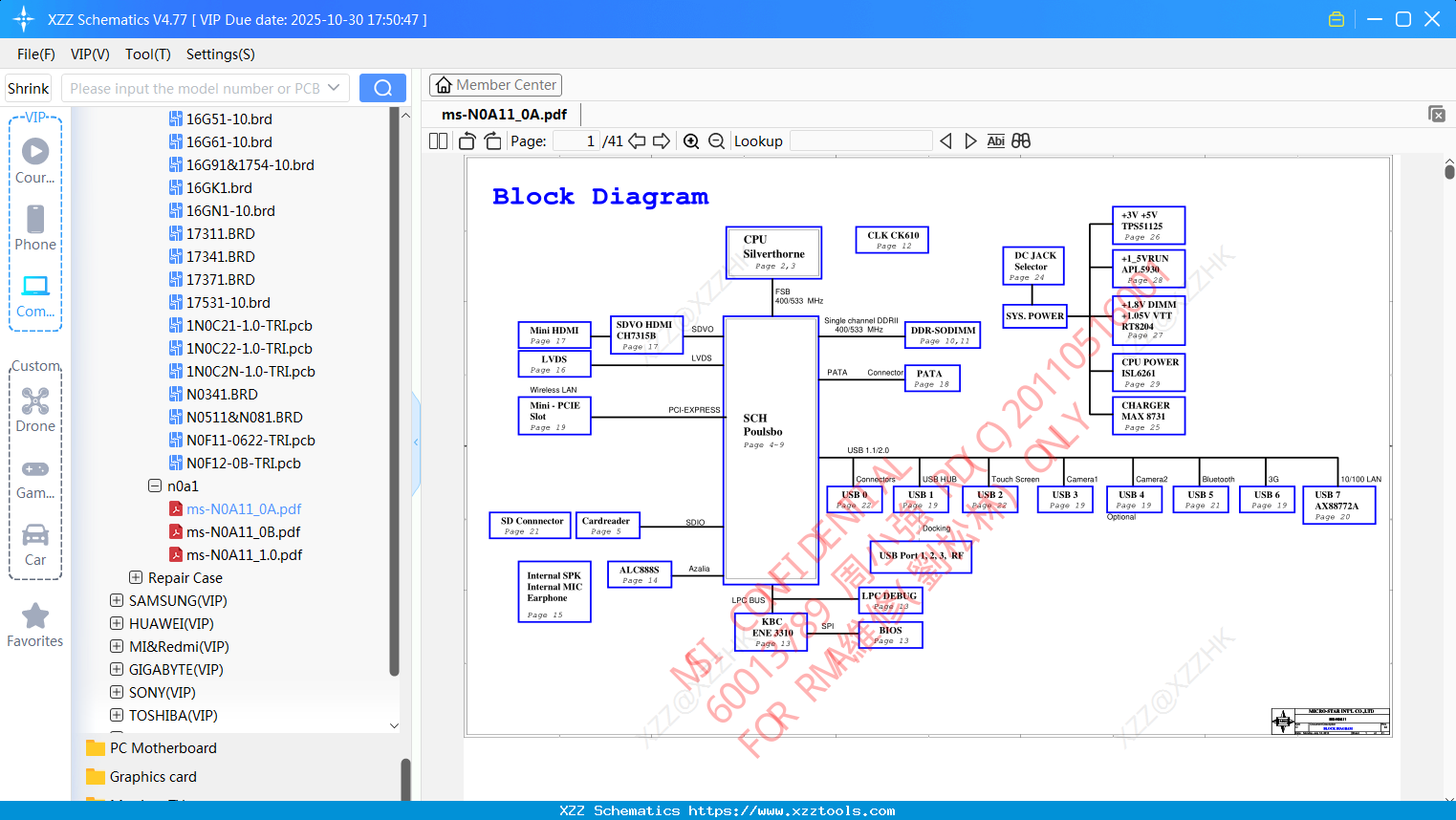Viewport: 1456px width, 820px height.
Task: Zoom out of the schematic
Action: coord(717,141)
